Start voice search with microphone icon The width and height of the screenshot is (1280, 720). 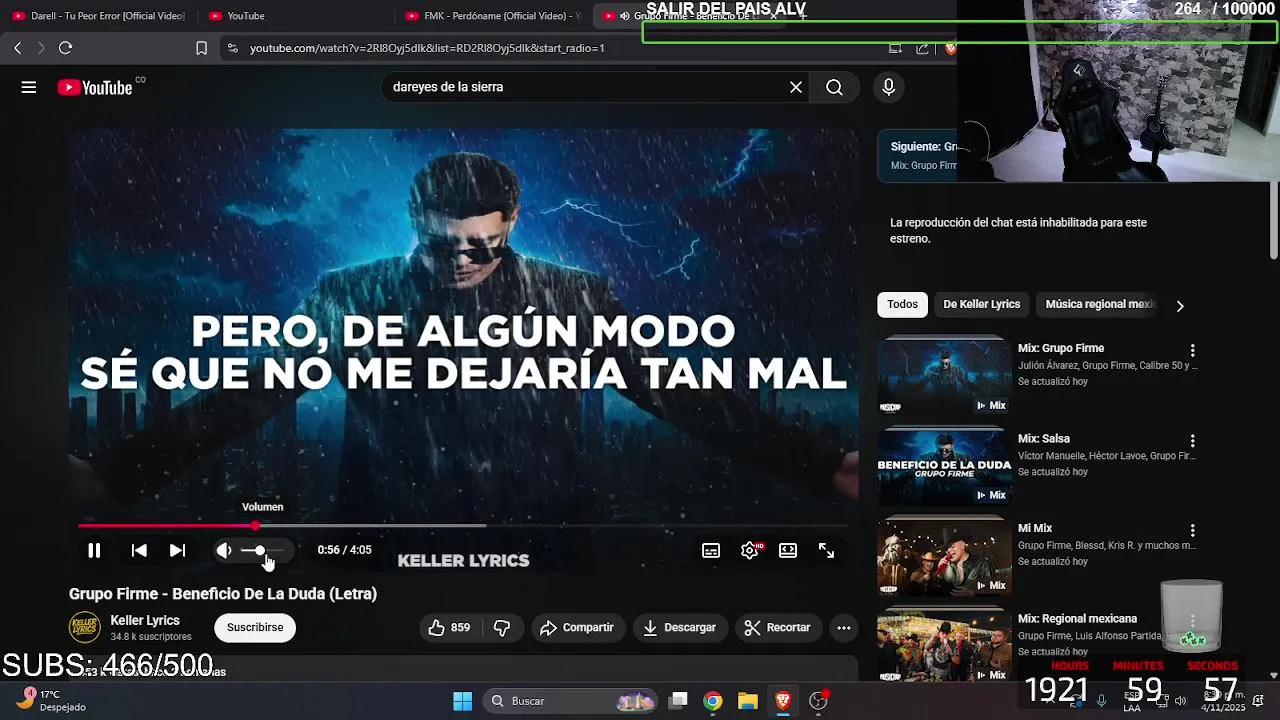pyautogui.click(x=888, y=87)
